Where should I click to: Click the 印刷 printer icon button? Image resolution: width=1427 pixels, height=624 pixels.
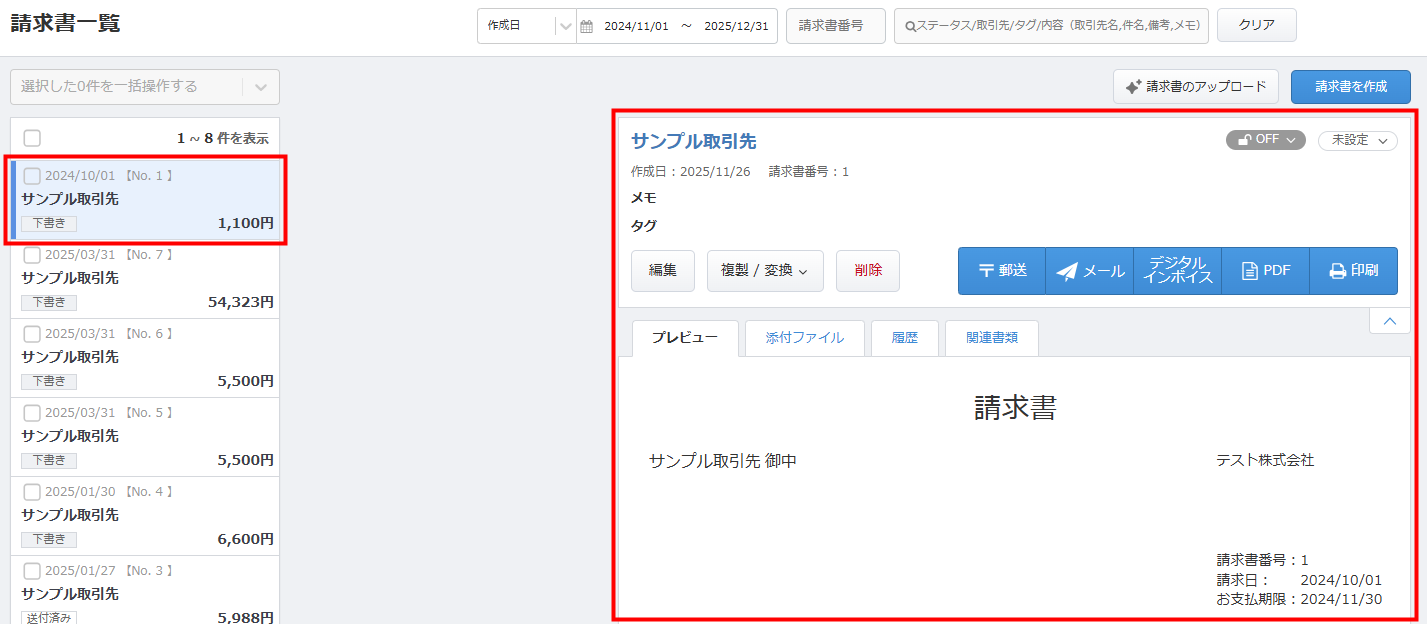pos(1353,271)
